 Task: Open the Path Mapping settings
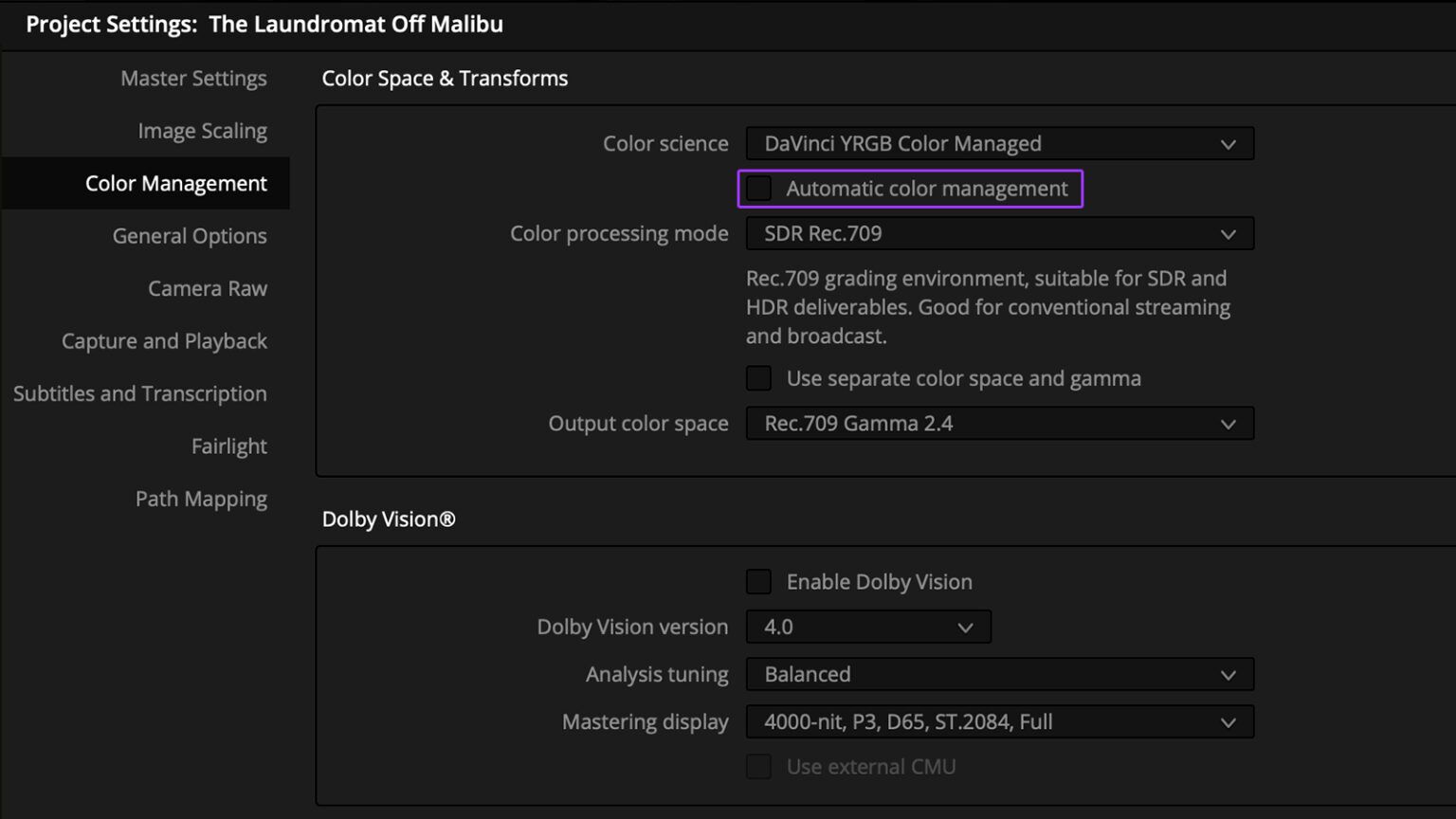[x=201, y=498]
